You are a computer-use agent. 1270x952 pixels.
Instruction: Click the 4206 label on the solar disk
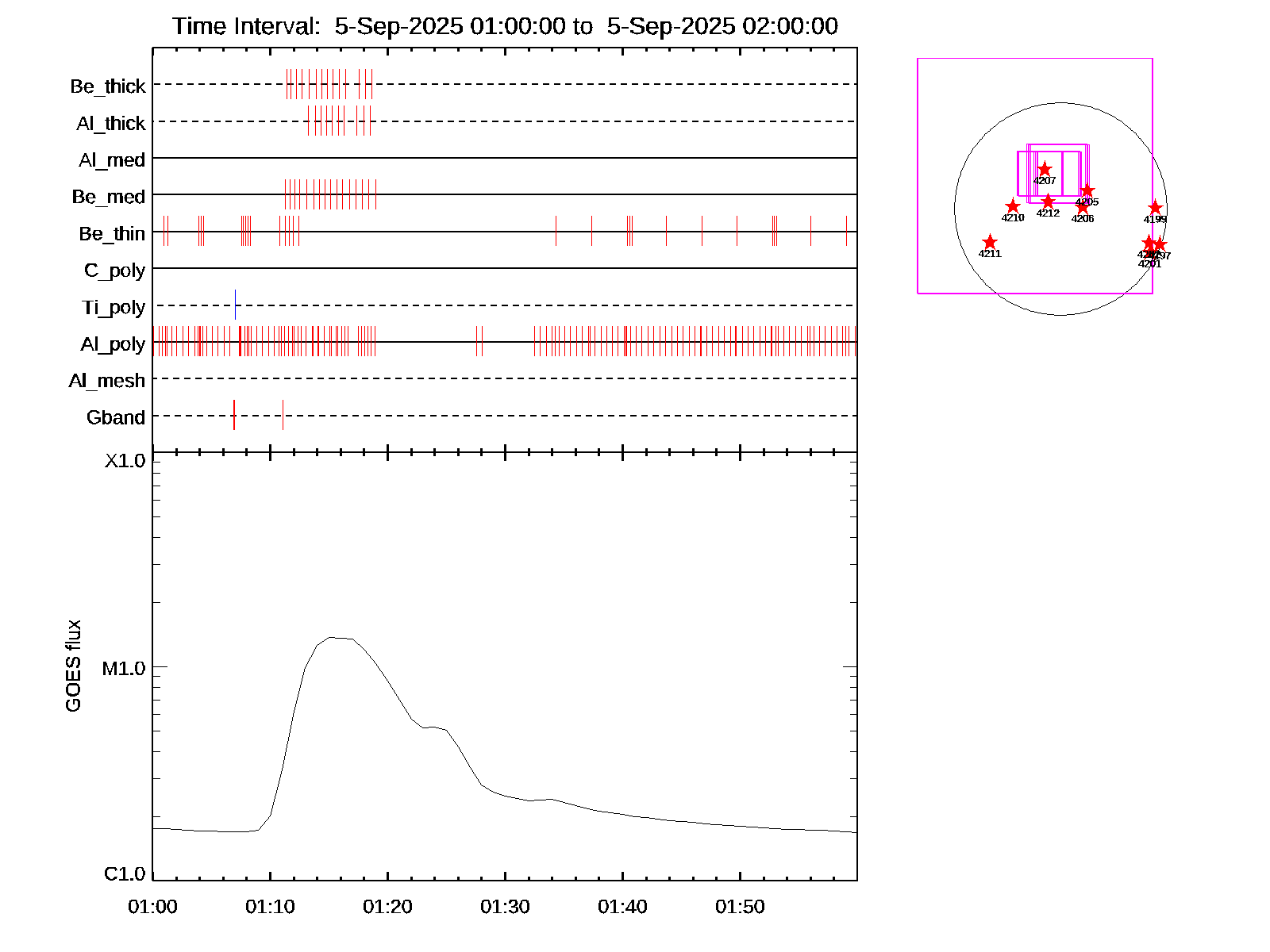pyautogui.click(x=1083, y=219)
